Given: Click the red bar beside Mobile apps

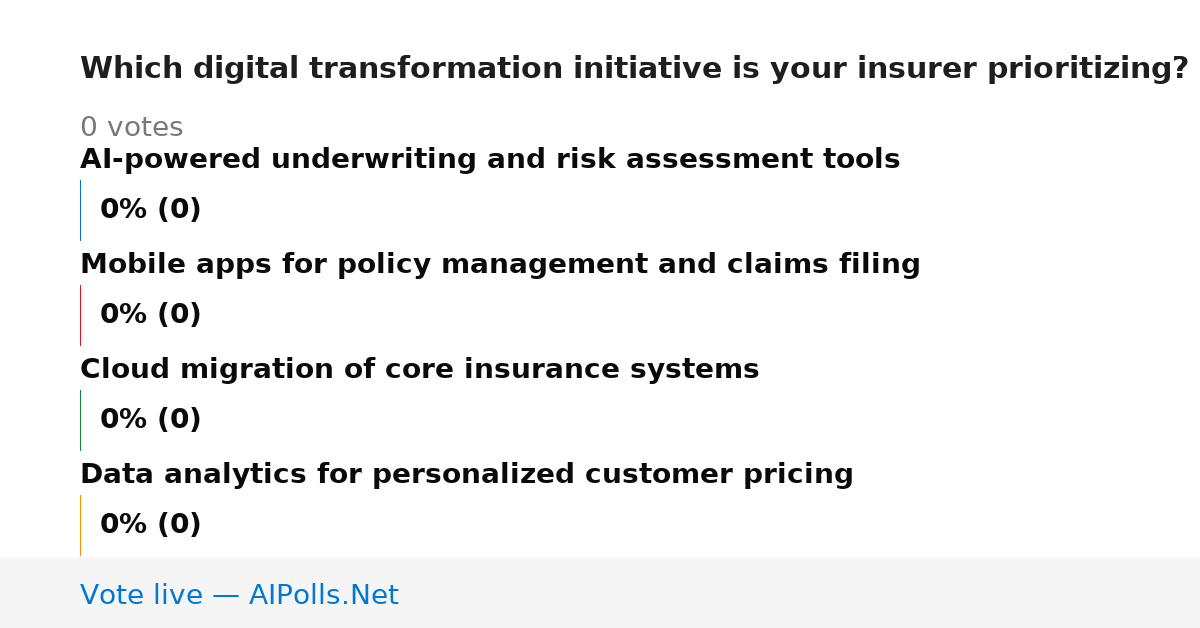Looking at the screenshot, I should pyautogui.click(x=80, y=315).
